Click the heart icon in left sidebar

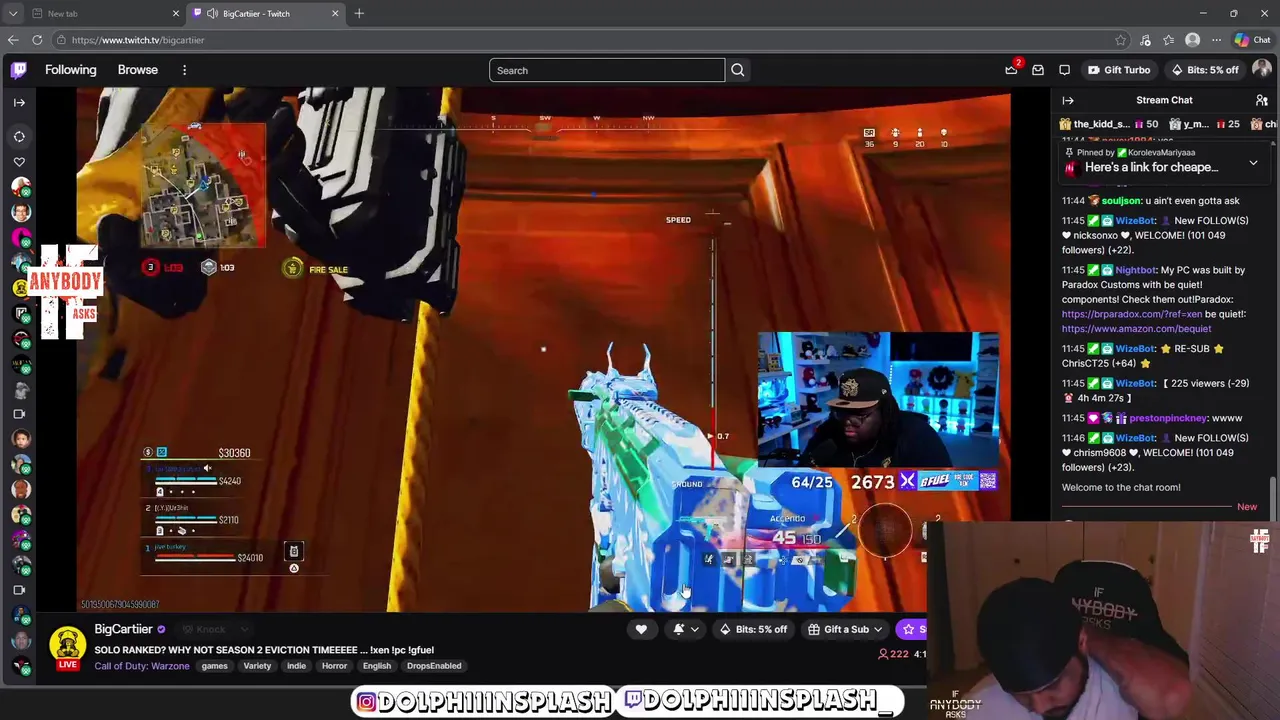19,161
